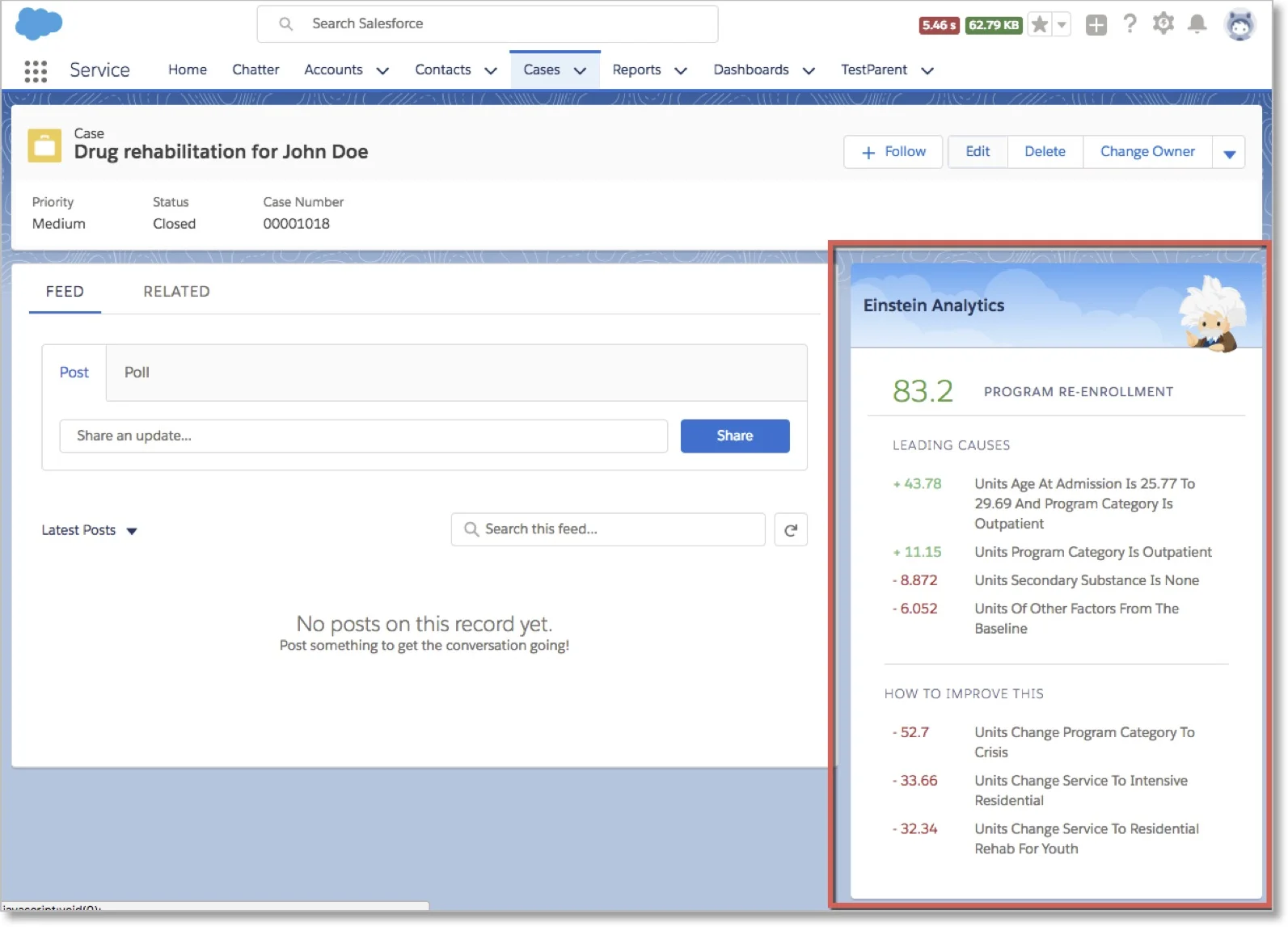1288x927 pixels.
Task: Click the 5.46 s load time badge
Action: (x=939, y=25)
